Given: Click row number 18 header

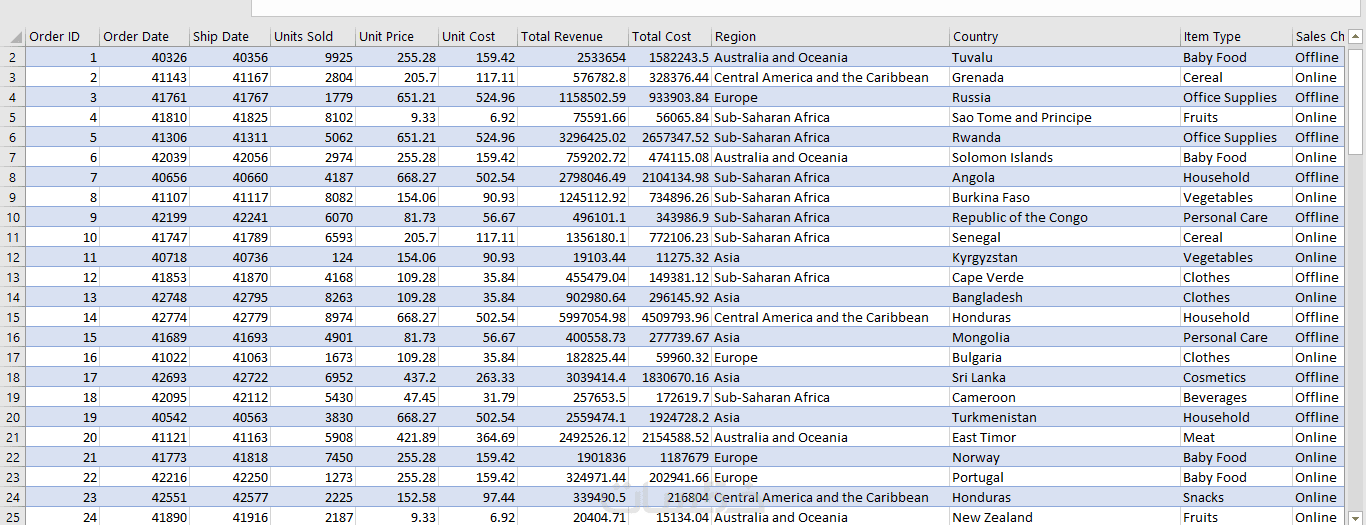Looking at the screenshot, I should 12,377.
